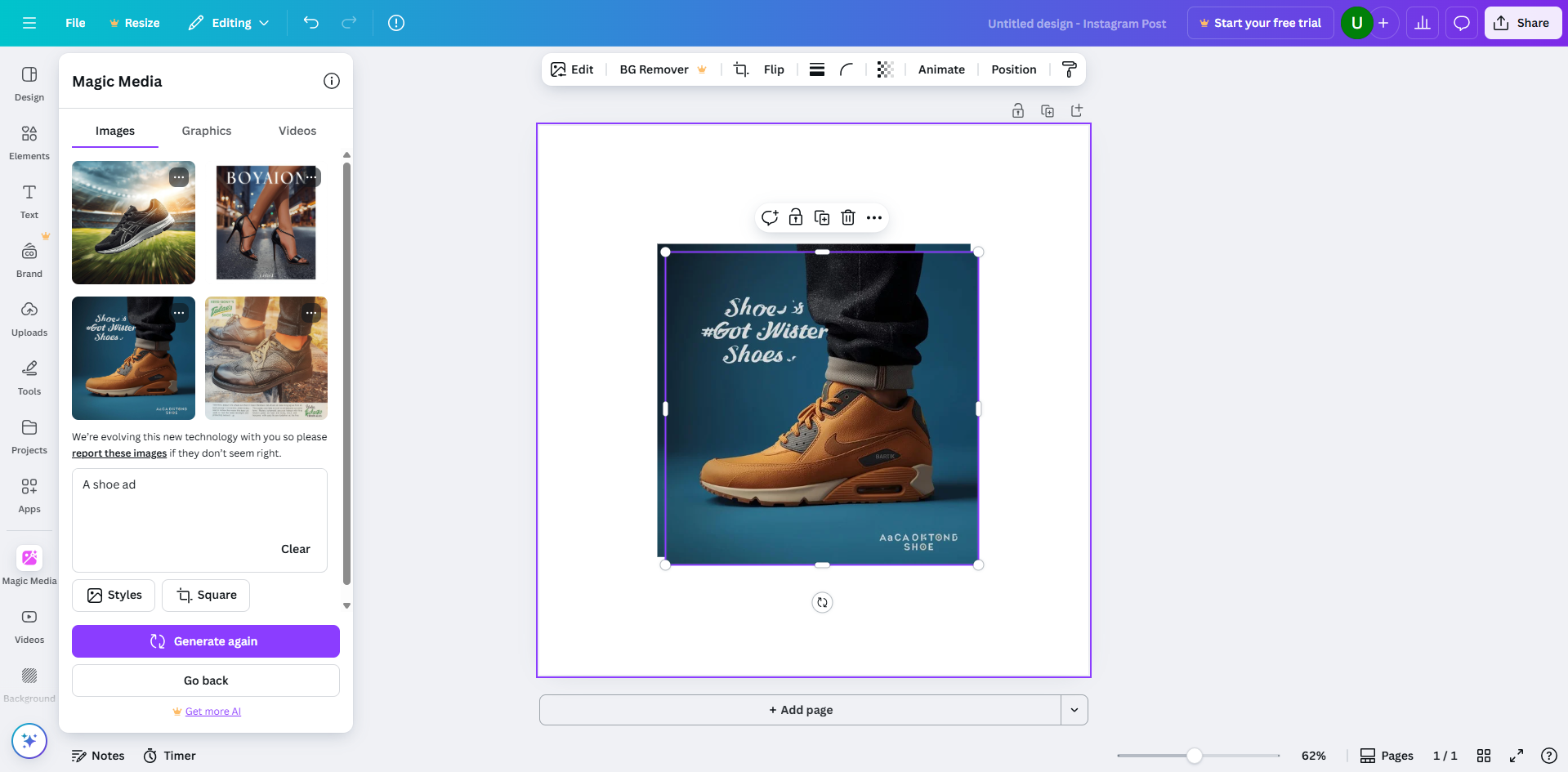Toggle lock on the selected image
The width and height of the screenshot is (1568, 772).
pos(794,217)
